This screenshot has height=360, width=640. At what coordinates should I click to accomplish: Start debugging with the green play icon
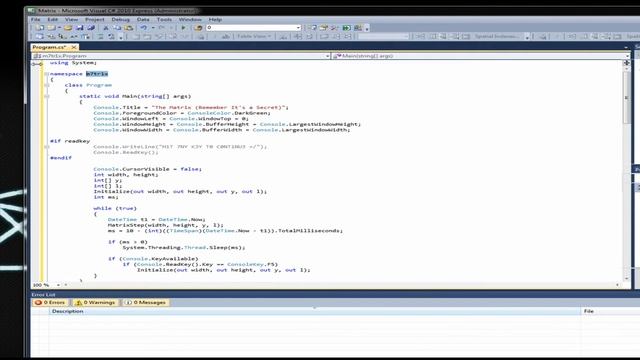[183, 28]
